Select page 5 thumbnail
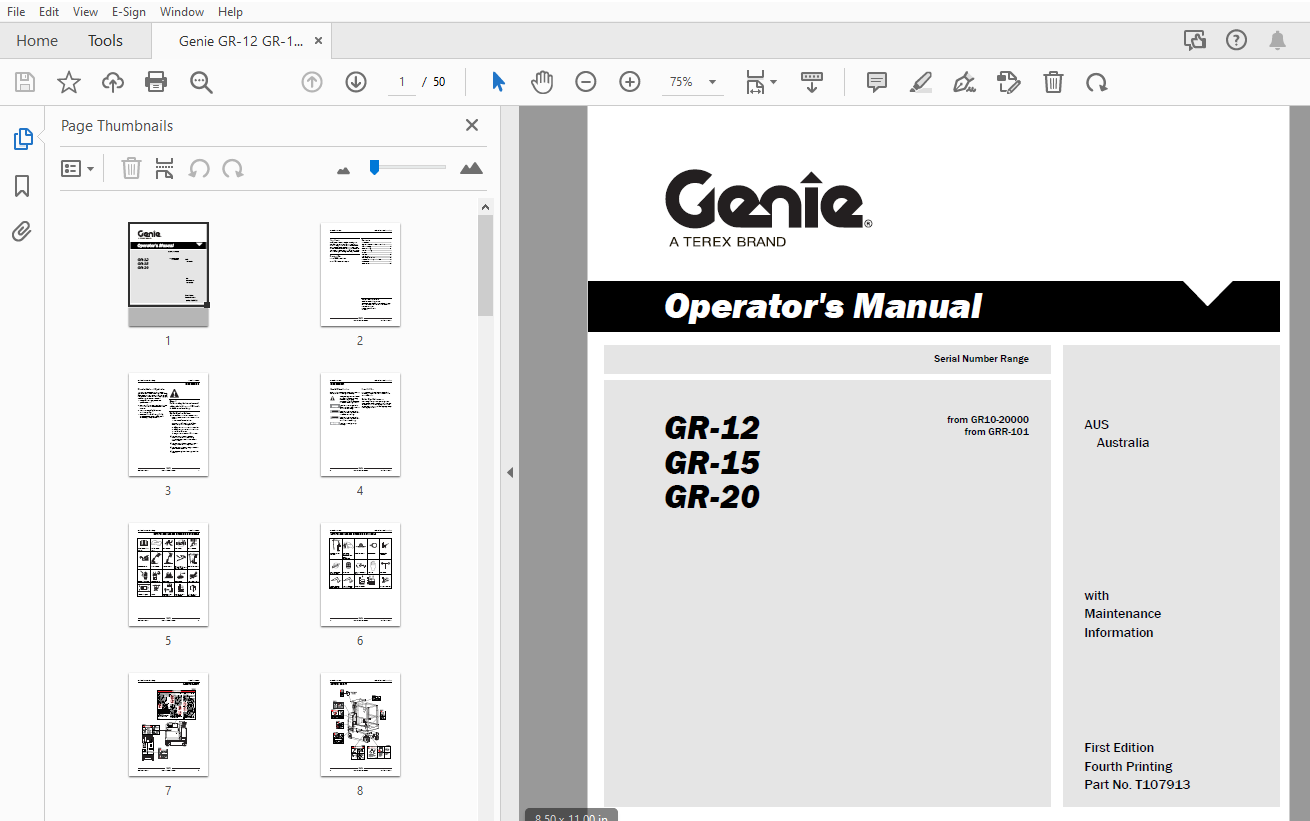Image resolution: width=1310 pixels, height=821 pixels. [x=168, y=575]
